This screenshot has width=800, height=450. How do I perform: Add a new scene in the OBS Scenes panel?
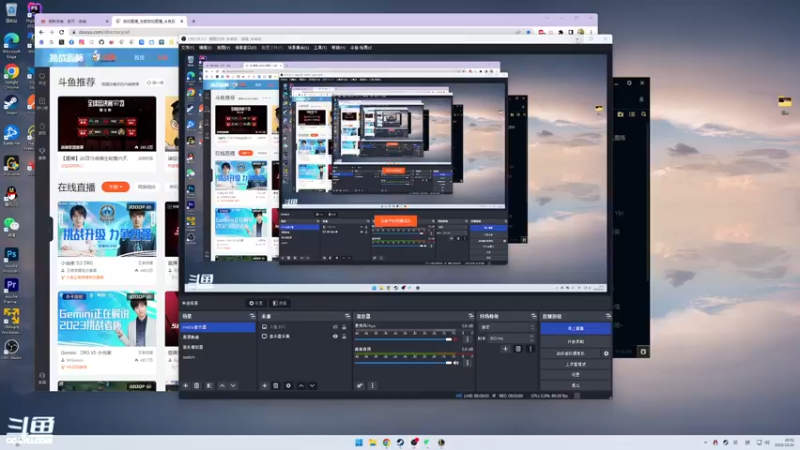click(x=185, y=386)
